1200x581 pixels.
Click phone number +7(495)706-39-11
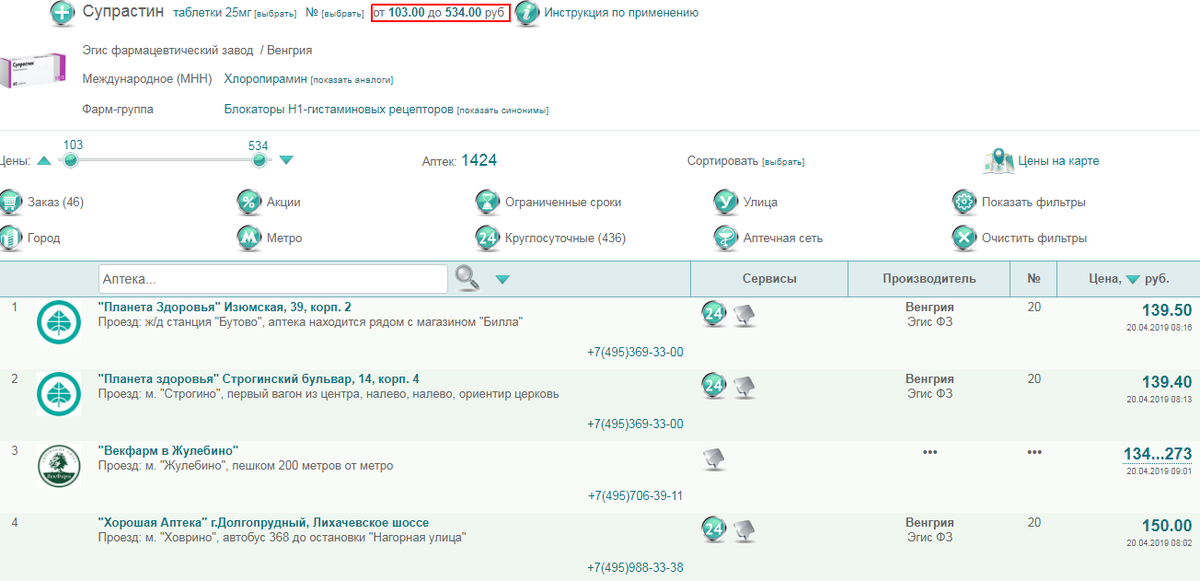click(x=636, y=495)
